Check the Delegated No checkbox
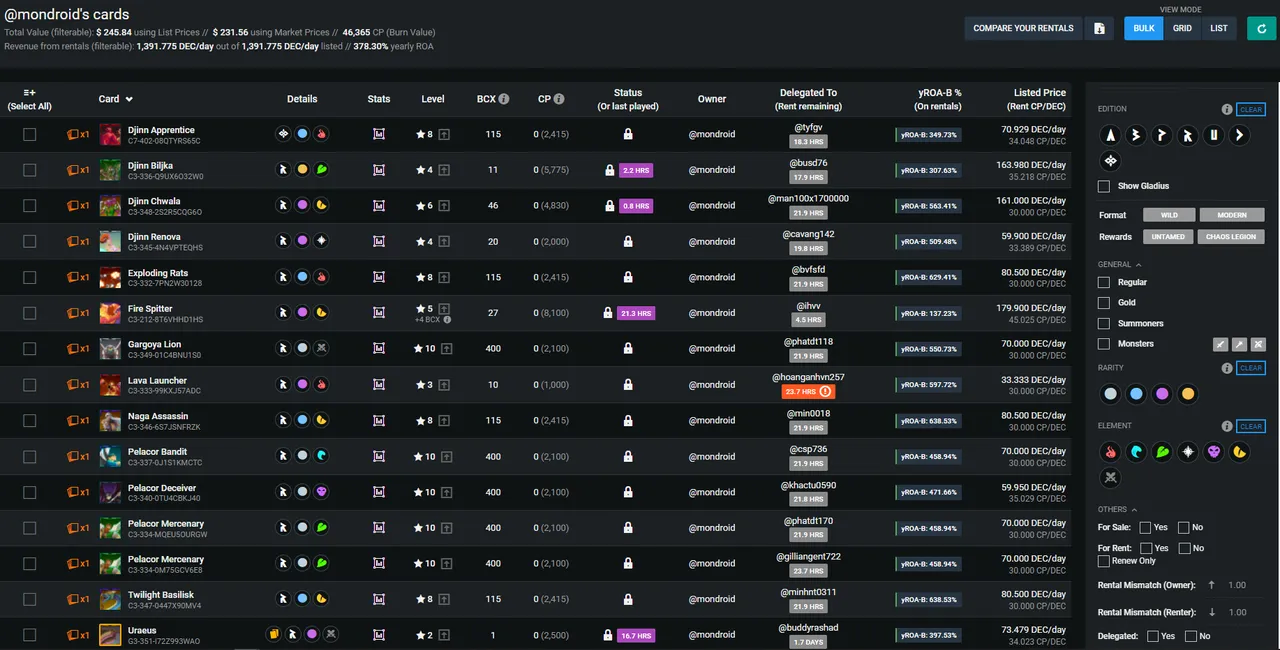The width and height of the screenshot is (1280, 650). click(x=1191, y=636)
